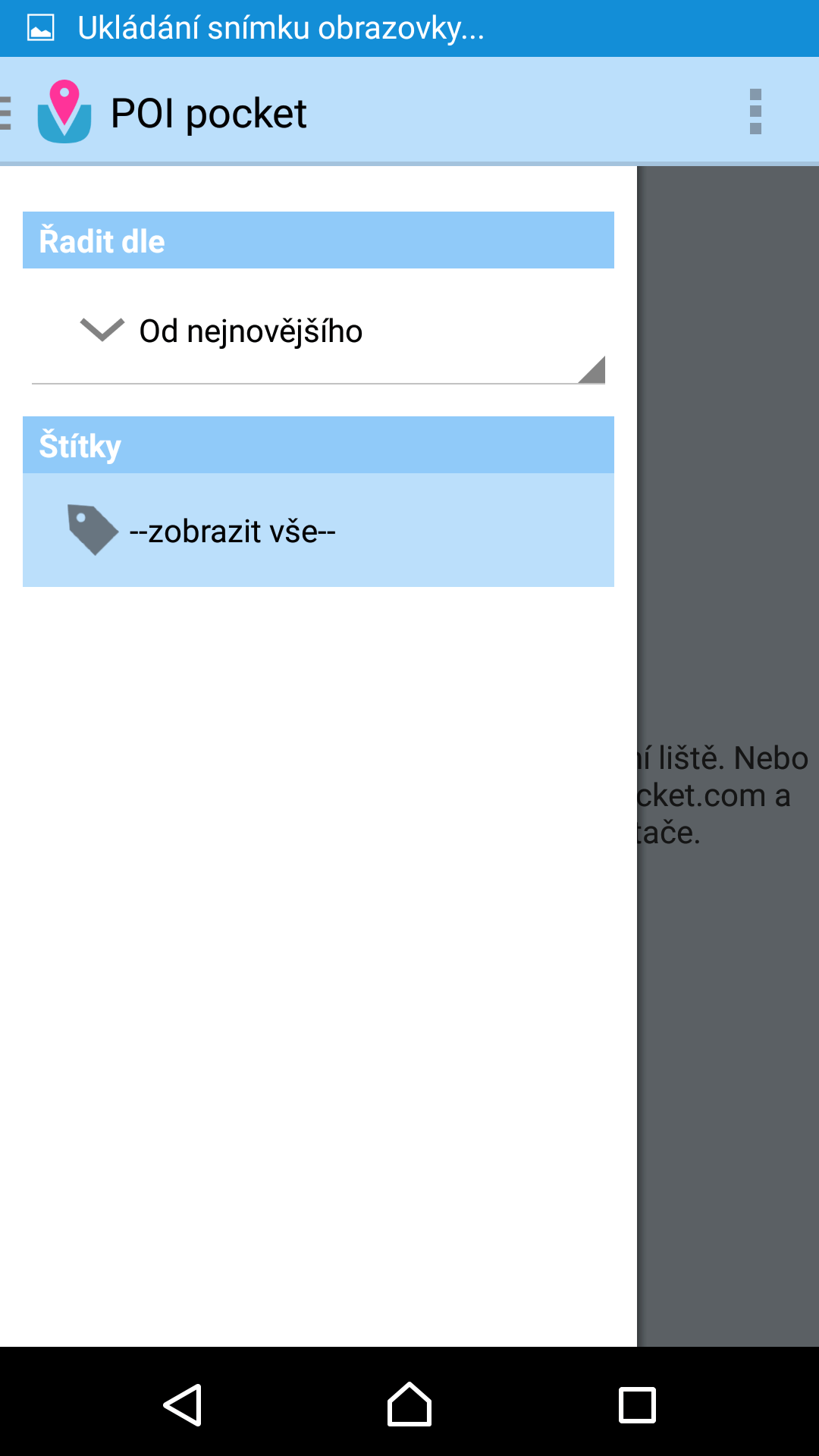Expand the Od nejnovějšího sort dropdown
The width and height of the screenshot is (819, 1456).
[x=318, y=332]
